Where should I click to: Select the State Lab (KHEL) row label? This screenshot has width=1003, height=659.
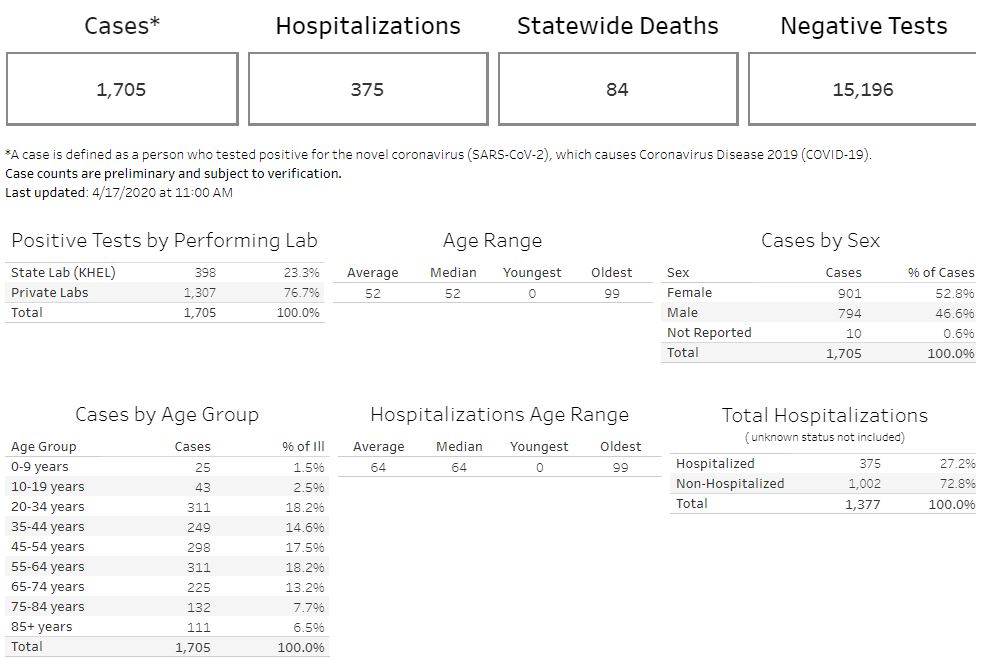(55, 272)
